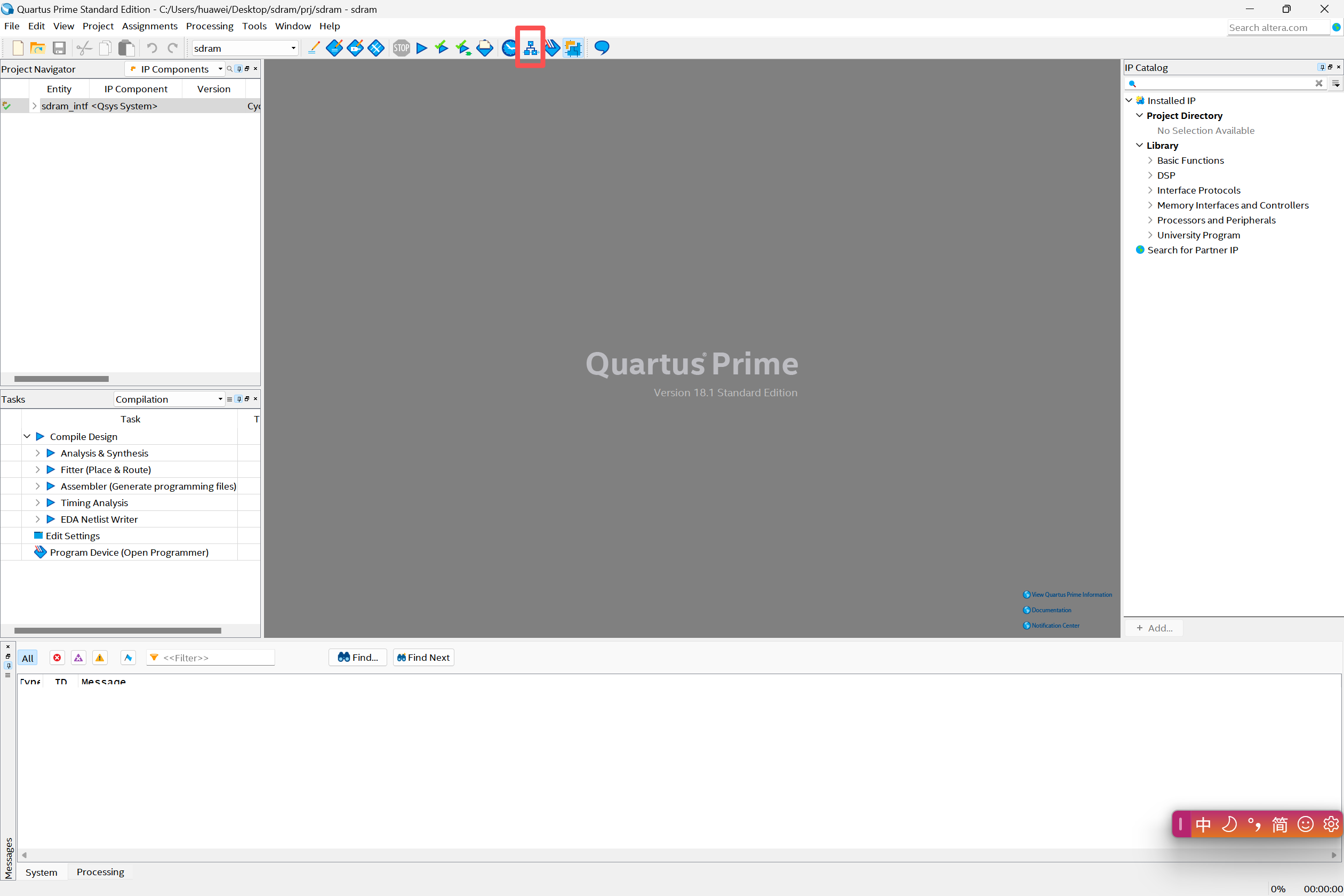Open the IP Components navigator dropdown
1344x896 pixels.
pos(175,69)
